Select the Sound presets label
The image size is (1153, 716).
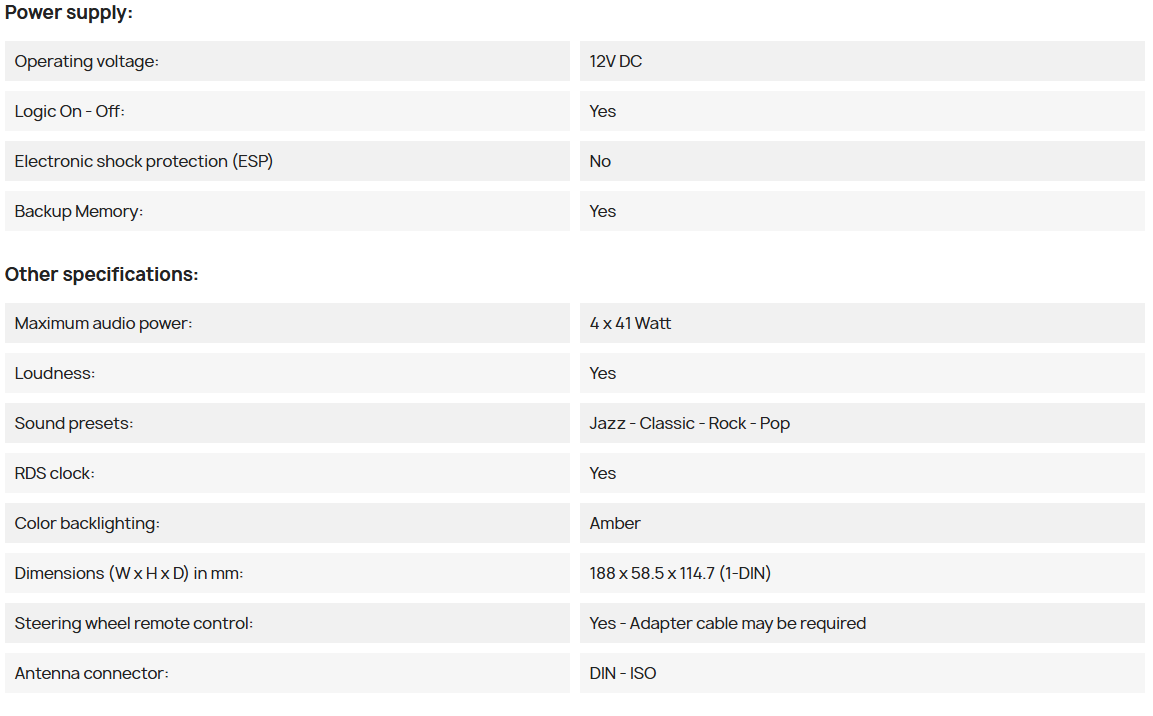[x=74, y=423]
